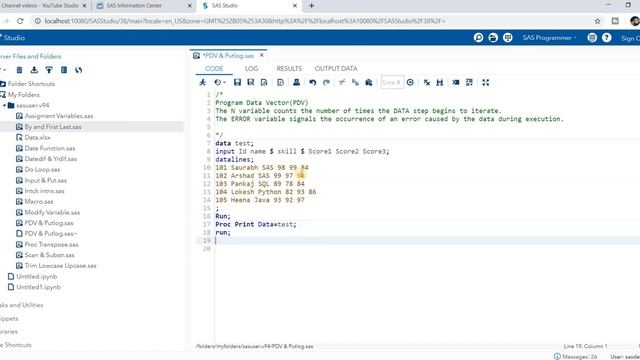Switch to the RESULTS tab
640x360 pixels.
coord(289,69)
